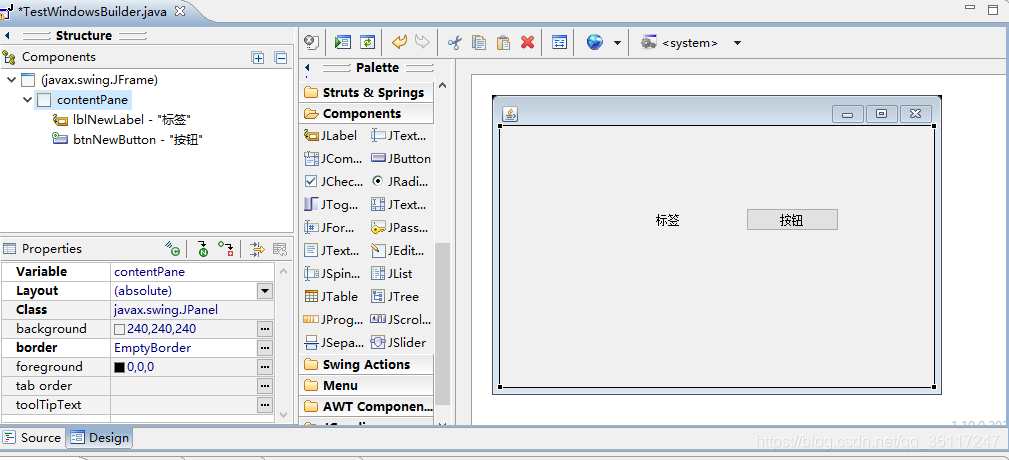Viewport: 1009px width, 460px height.
Task: Open background property ellipsis editor
Action: 265,329
